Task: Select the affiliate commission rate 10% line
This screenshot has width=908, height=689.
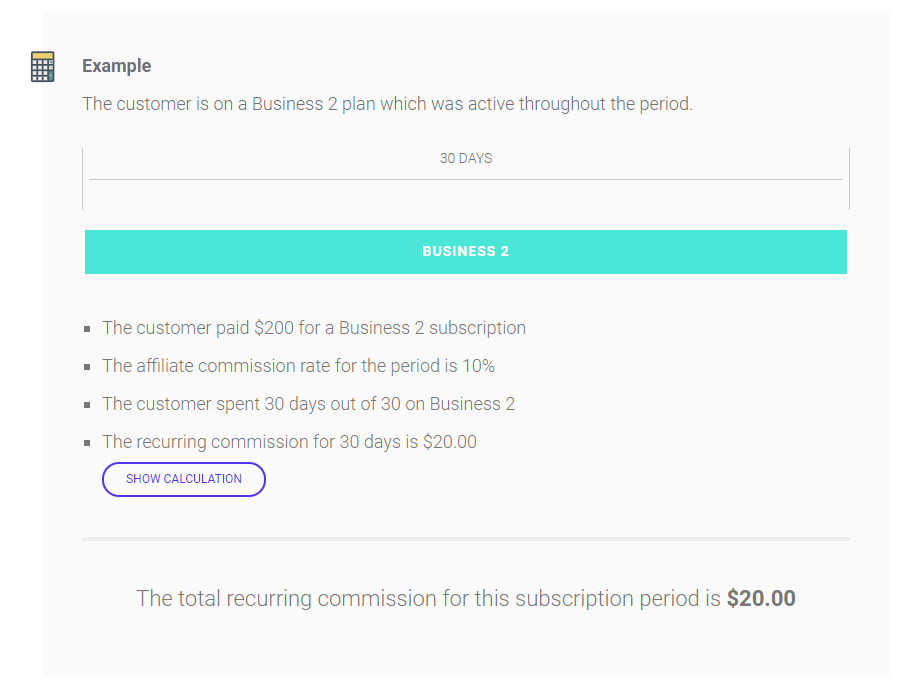Action: coord(298,366)
